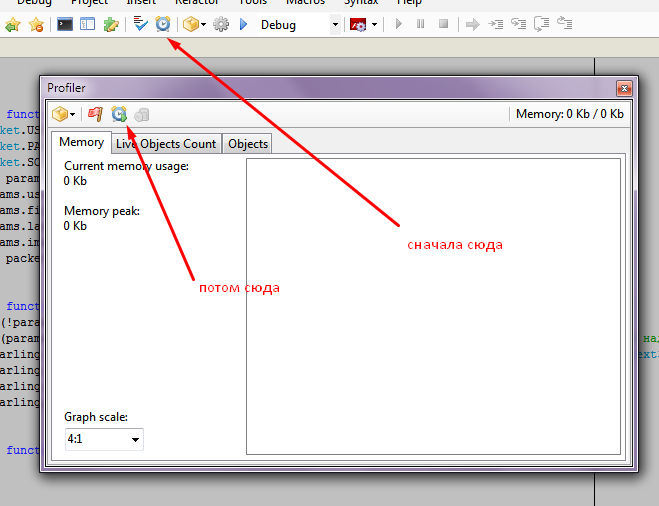
Task: Open the task list checkmark icon
Action: [x=140, y=24]
